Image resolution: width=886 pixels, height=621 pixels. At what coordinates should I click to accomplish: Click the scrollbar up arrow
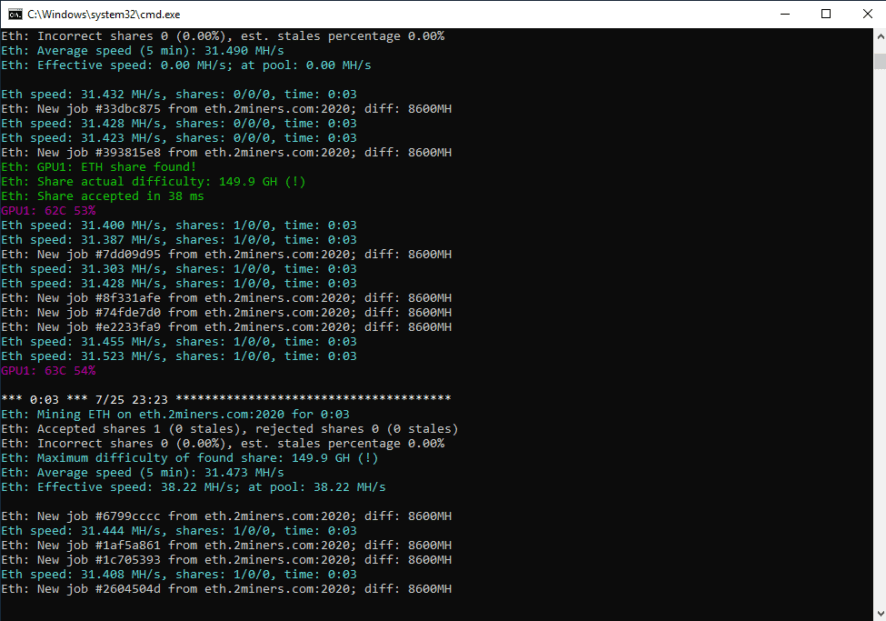click(878, 37)
